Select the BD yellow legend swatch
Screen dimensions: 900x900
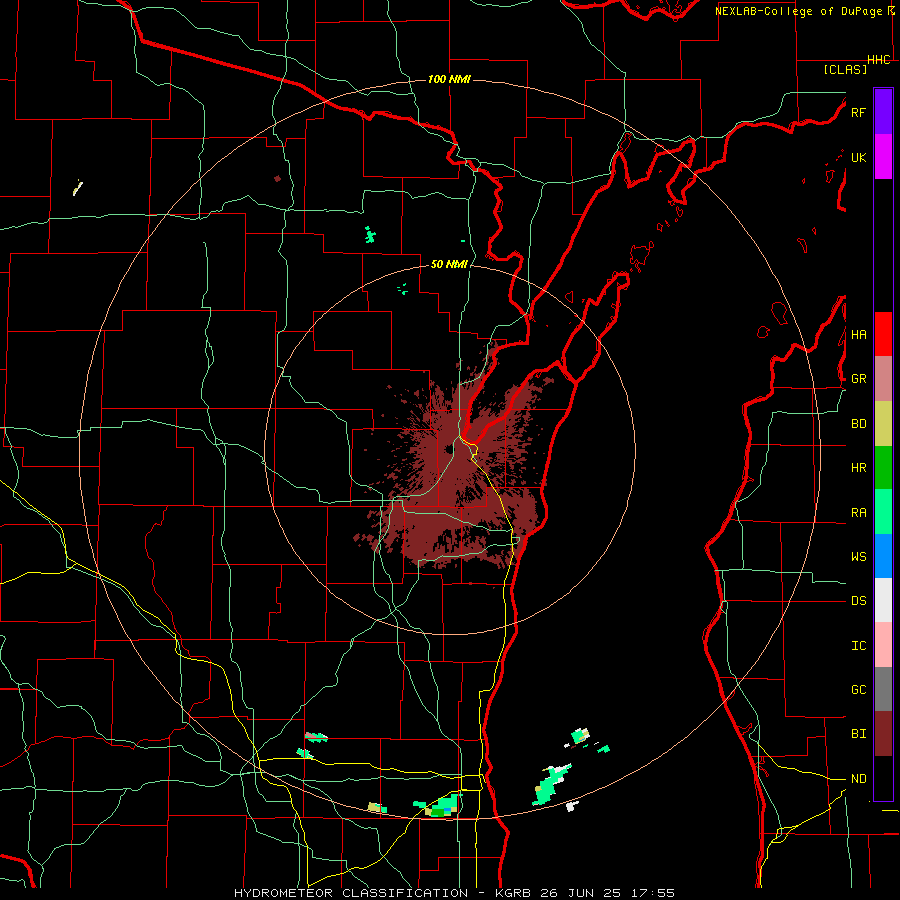[x=883, y=423]
